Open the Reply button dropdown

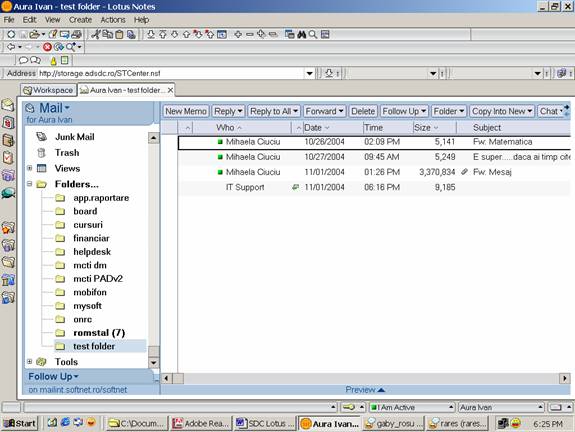click(240, 111)
